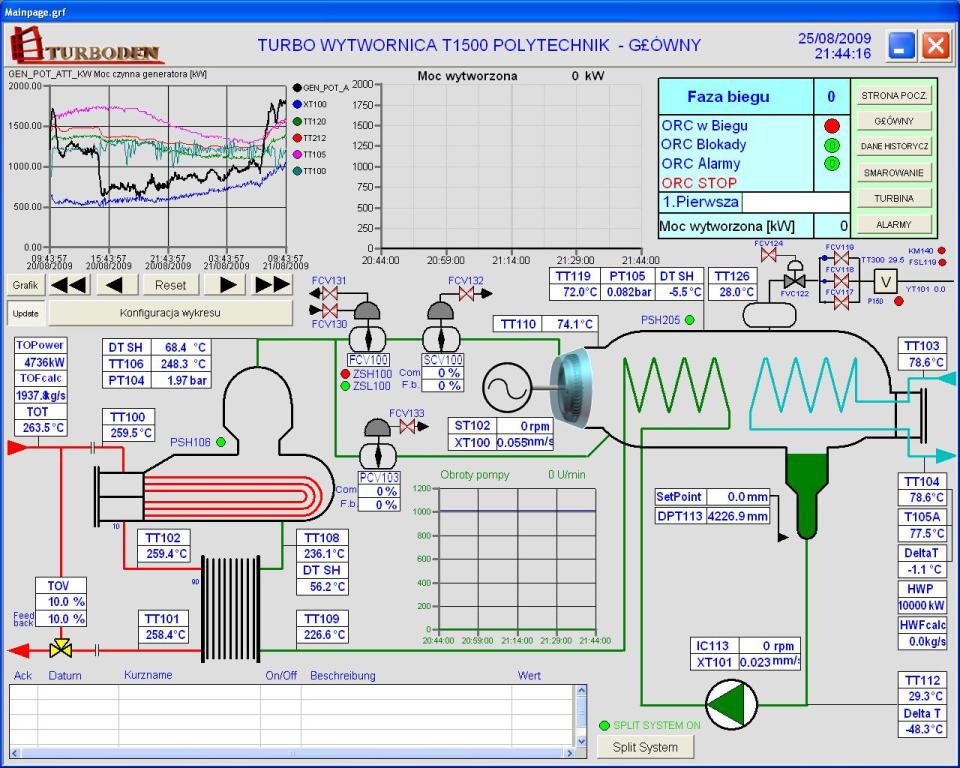Click the alarm list scroll-down arrow
Screen dimensions: 960x768
click(x=581, y=741)
